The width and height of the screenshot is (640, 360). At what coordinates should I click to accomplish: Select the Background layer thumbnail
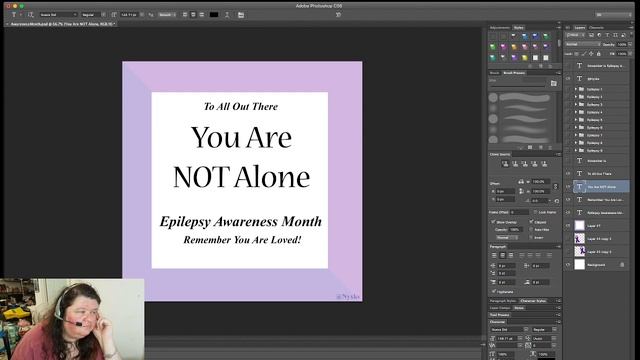click(x=580, y=265)
